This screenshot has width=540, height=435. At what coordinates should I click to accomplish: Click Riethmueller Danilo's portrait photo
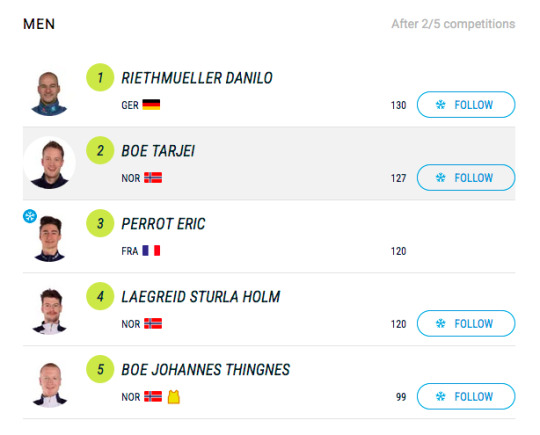(49, 93)
